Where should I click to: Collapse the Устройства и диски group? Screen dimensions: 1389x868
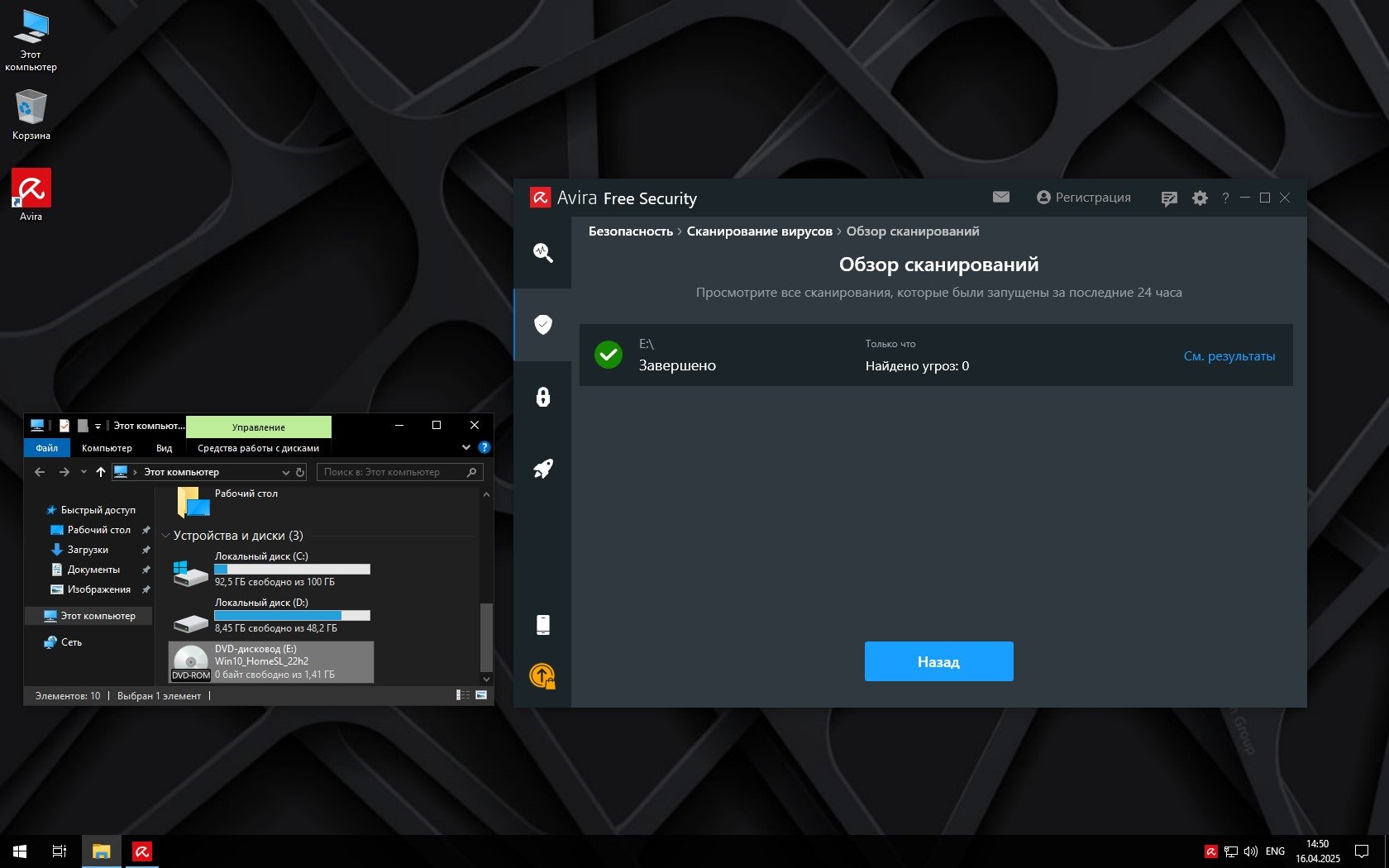click(x=165, y=536)
